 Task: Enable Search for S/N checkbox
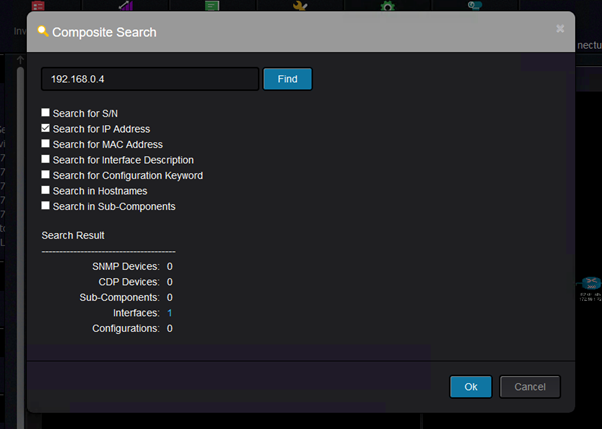[45, 113]
